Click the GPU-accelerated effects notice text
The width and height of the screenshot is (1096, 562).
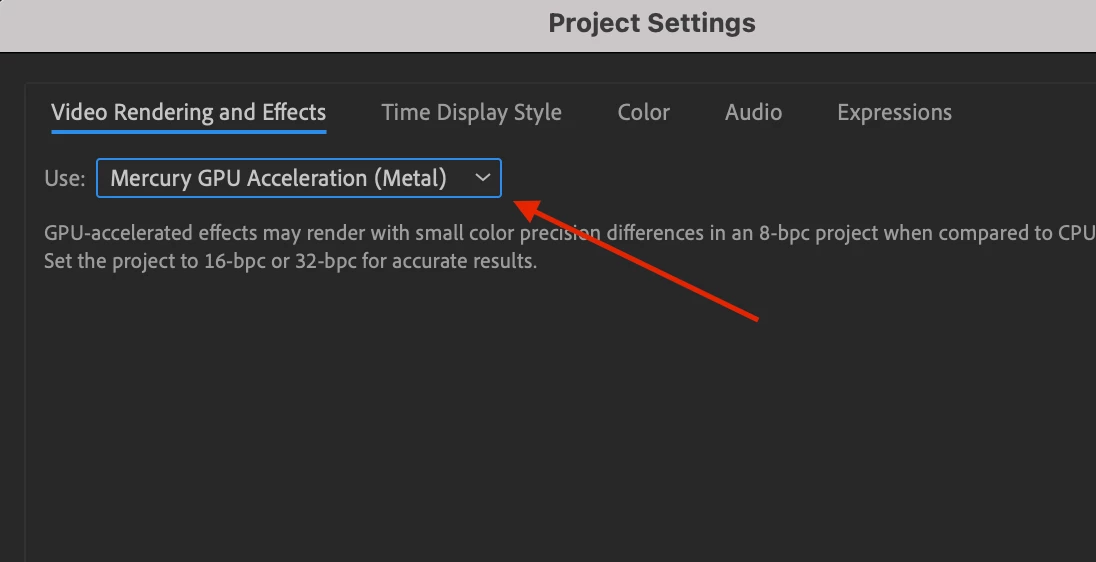tap(300, 234)
